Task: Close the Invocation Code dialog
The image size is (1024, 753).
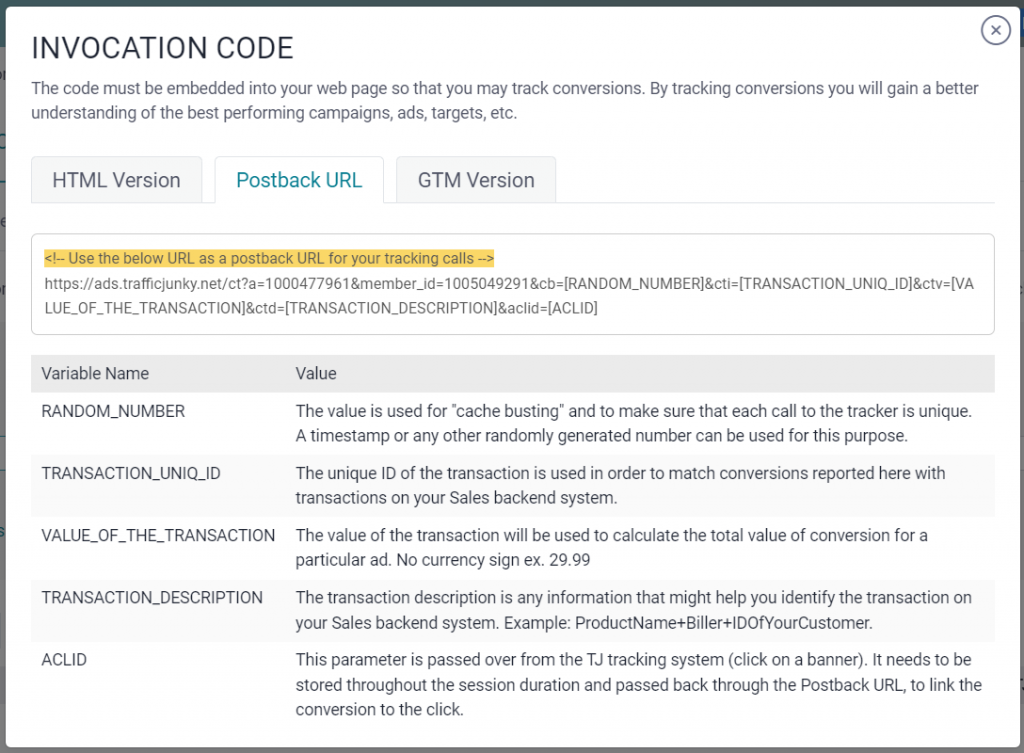Action: click(995, 30)
